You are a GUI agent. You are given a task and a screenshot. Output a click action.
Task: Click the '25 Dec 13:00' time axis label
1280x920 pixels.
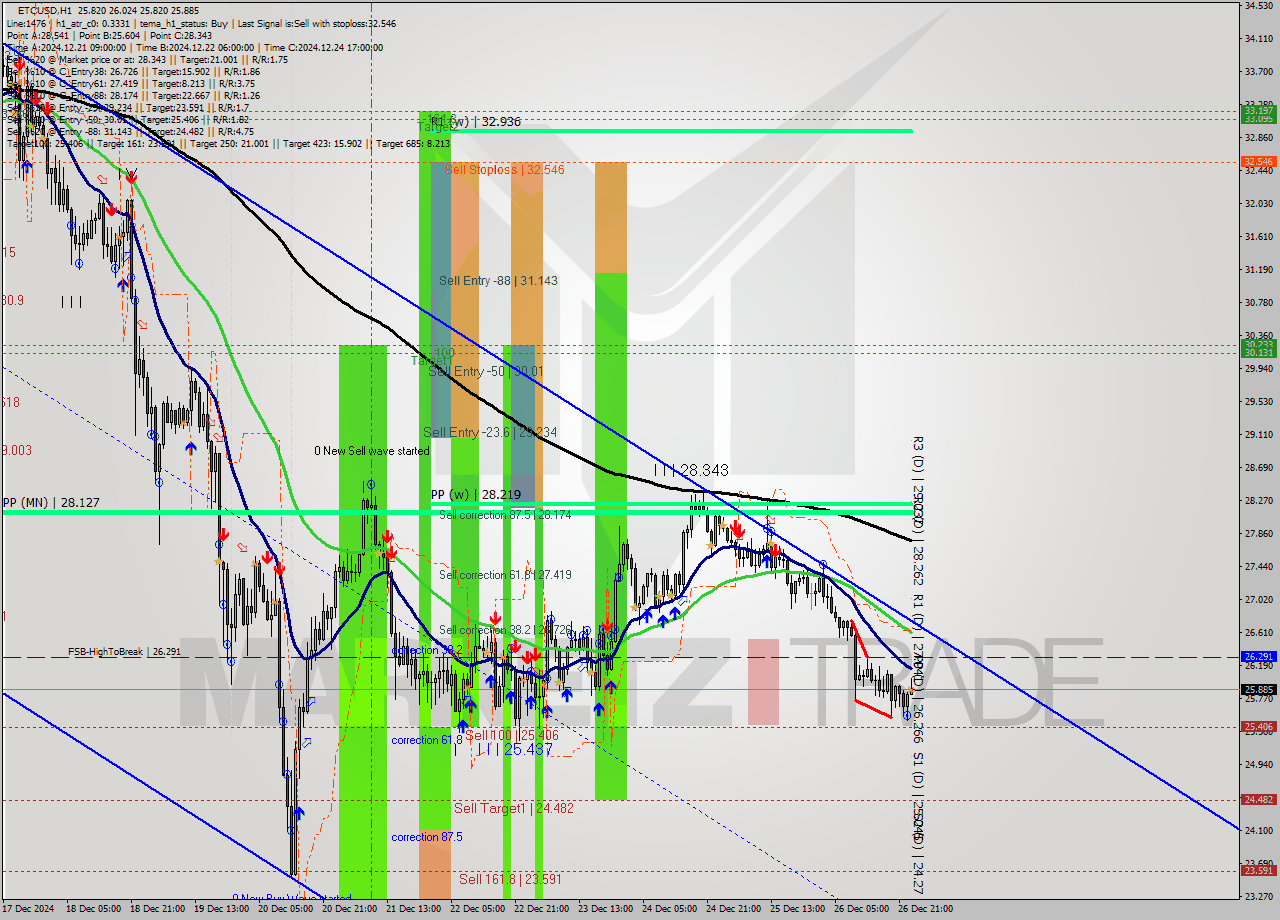pyautogui.click(x=797, y=909)
